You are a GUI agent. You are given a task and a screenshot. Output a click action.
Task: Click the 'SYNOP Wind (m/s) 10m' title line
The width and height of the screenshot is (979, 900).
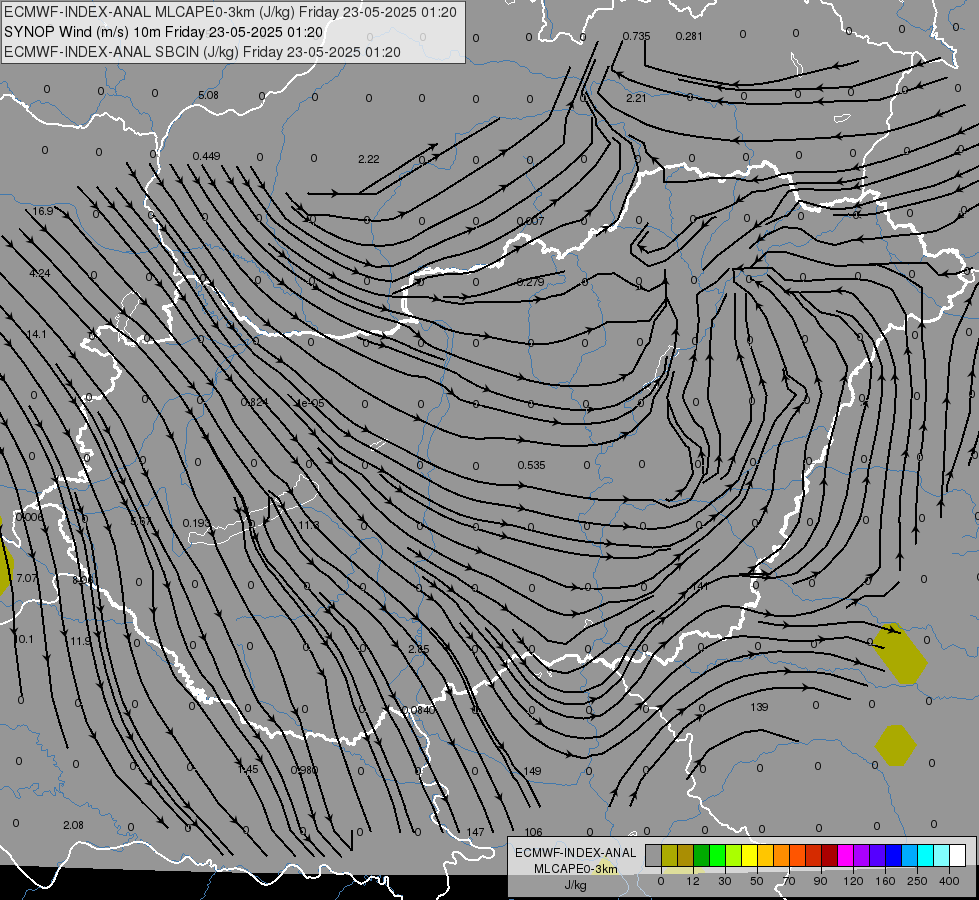(x=164, y=32)
